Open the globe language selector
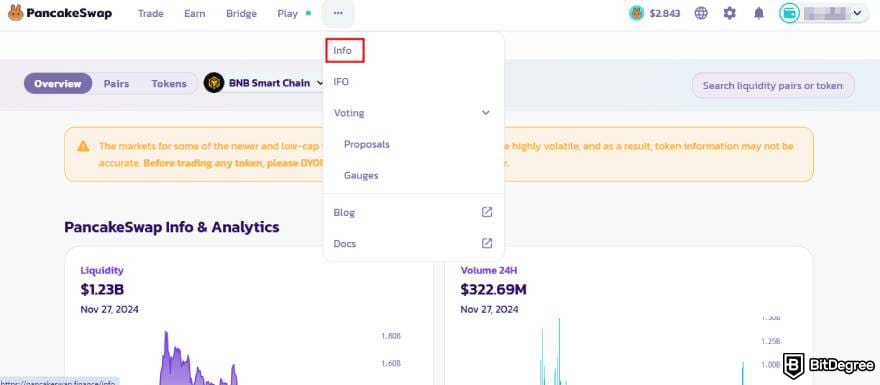This screenshot has width=880, height=385. (701, 13)
